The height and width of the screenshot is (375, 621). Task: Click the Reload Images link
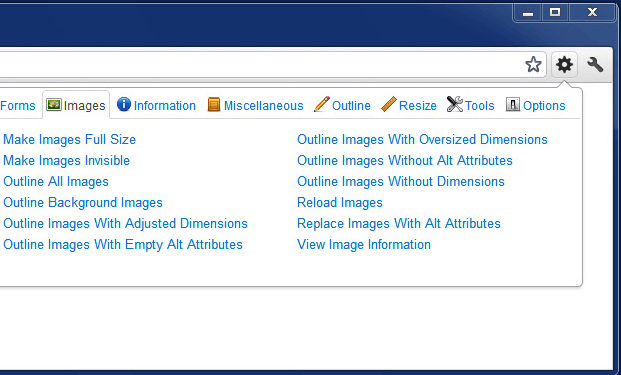pyautogui.click(x=340, y=202)
